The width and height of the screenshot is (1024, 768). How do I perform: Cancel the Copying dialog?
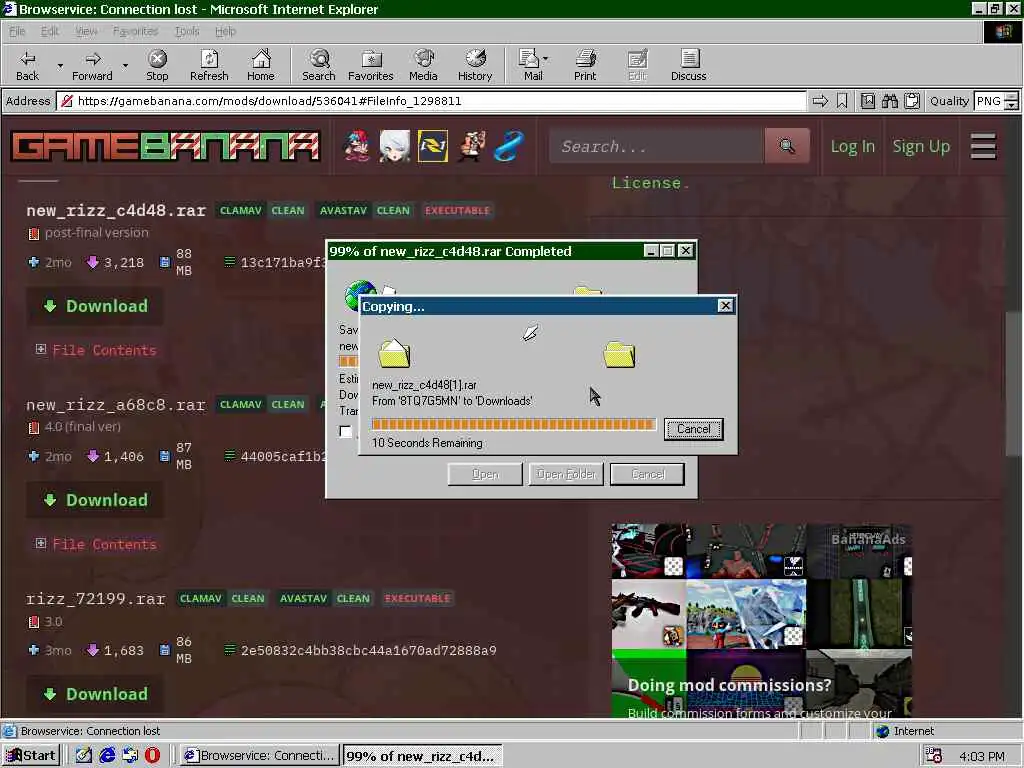(x=694, y=429)
